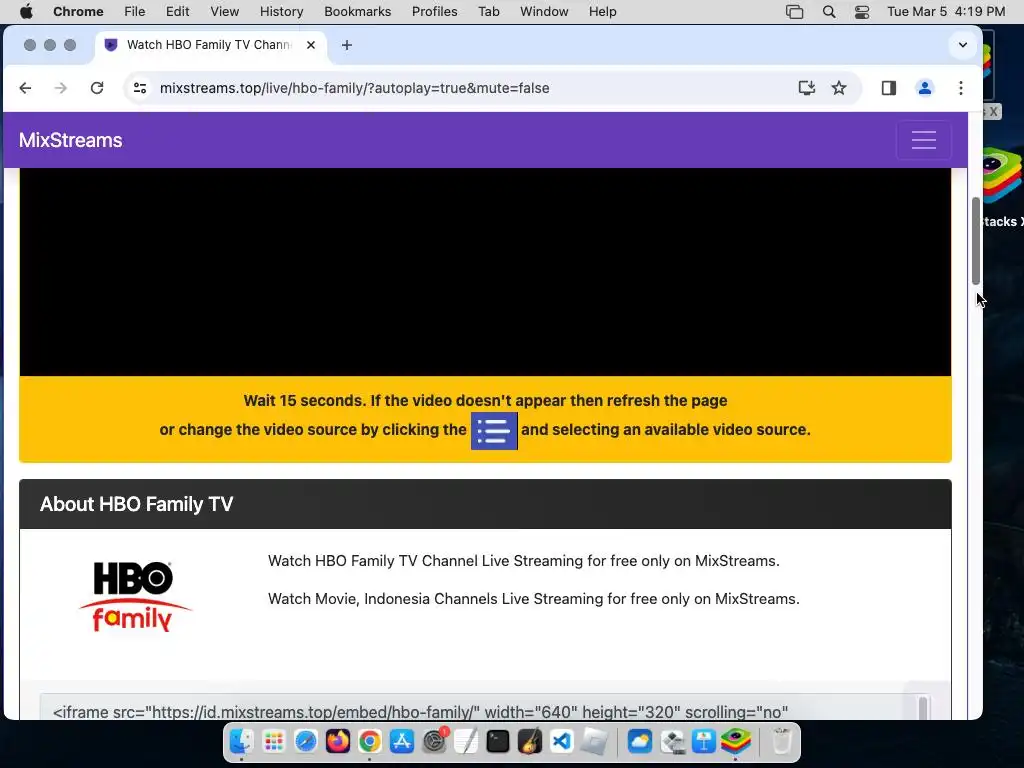Bookmark this page with the star icon
1024x768 pixels.
click(839, 88)
